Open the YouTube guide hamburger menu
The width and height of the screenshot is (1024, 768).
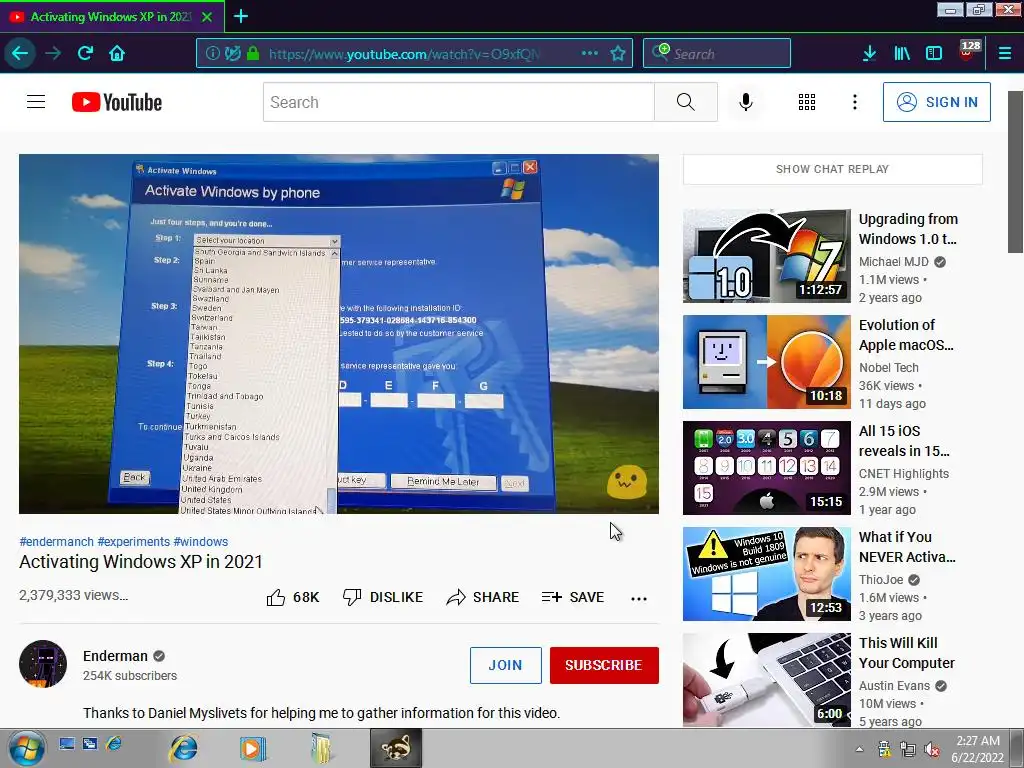36,102
